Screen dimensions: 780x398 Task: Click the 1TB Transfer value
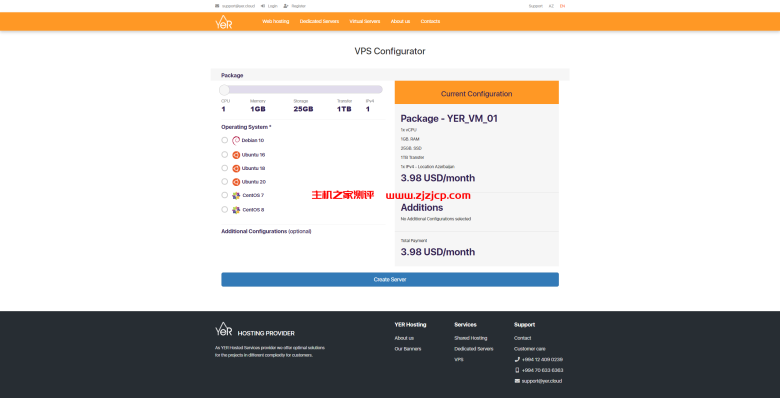(x=344, y=109)
